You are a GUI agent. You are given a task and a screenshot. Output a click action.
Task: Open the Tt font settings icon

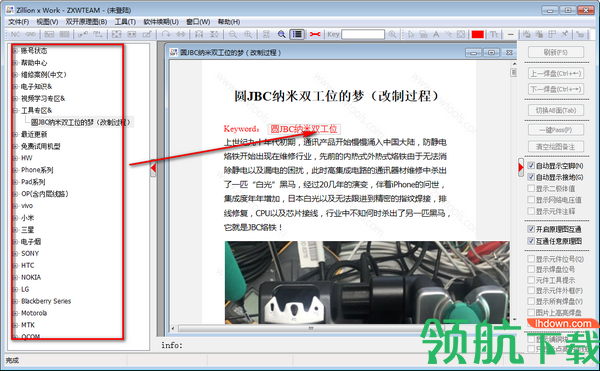(x=494, y=34)
